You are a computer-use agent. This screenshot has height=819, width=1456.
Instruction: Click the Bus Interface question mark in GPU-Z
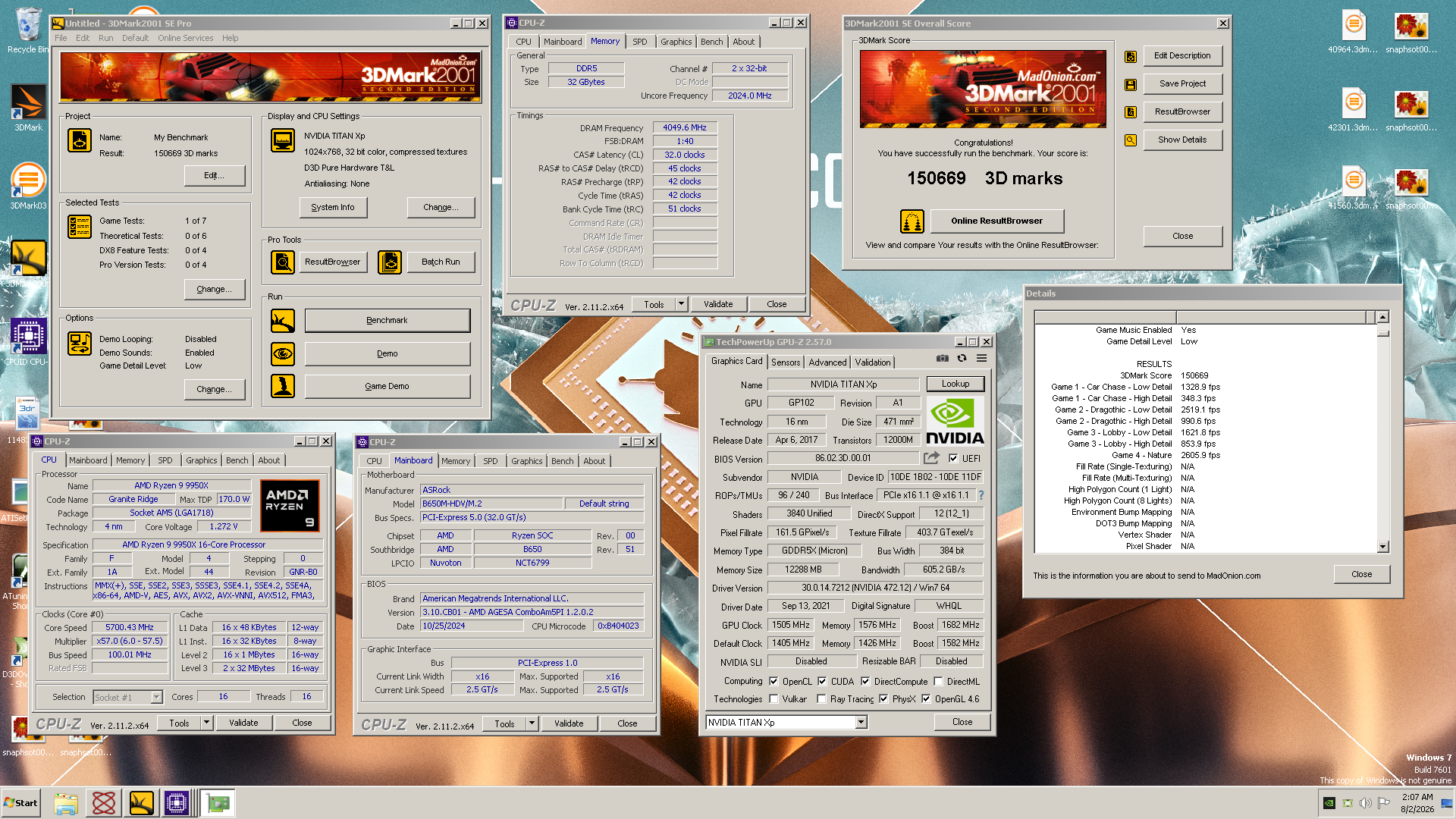[981, 495]
